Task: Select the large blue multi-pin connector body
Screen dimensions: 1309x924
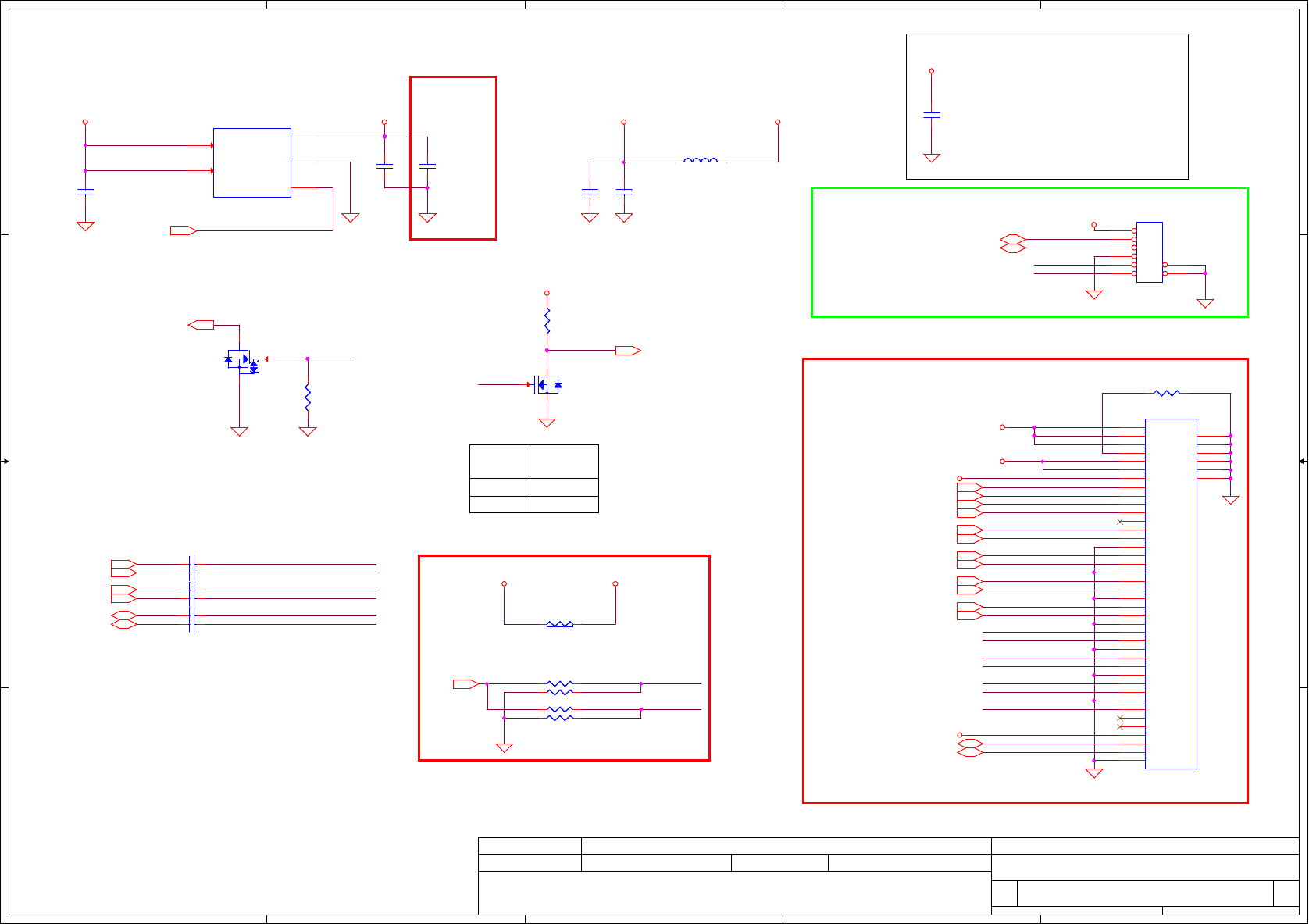Action: [1171, 594]
